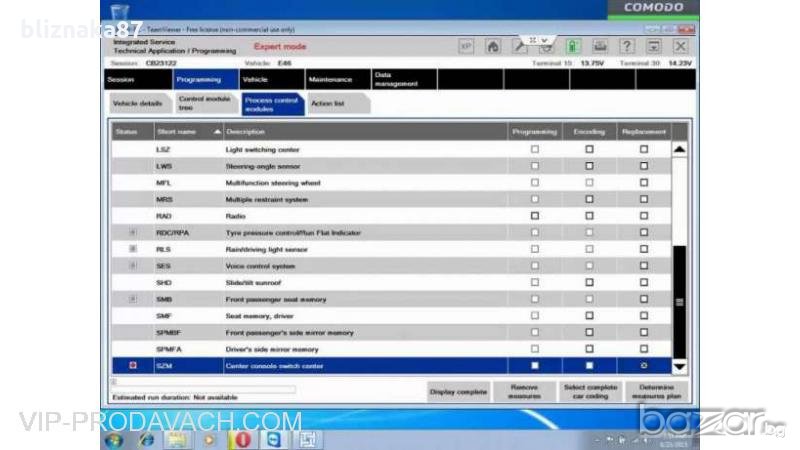Enable Programming checkbox for Slide/tilt sunroof
Screen dimensions: 800x450
pyautogui.click(x=535, y=282)
